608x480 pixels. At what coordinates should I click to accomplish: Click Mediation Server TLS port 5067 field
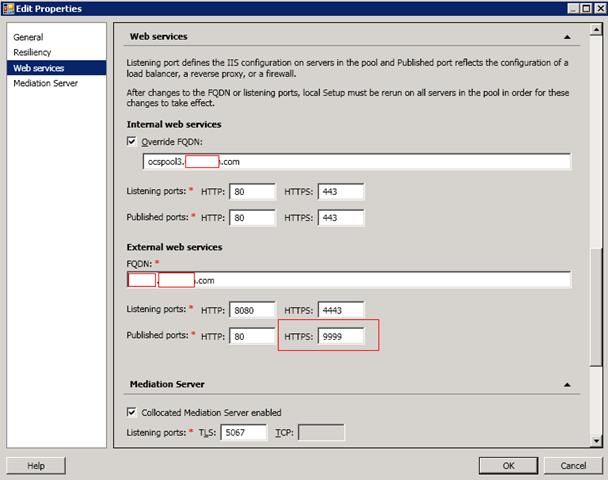click(x=244, y=432)
